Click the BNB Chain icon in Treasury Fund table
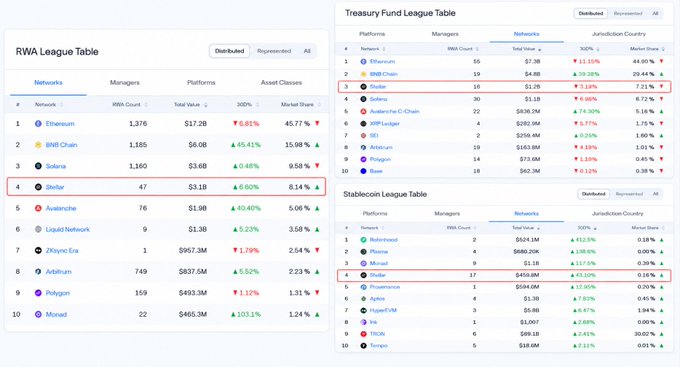Viewport: 680px width, 367px height. (363, 74)
